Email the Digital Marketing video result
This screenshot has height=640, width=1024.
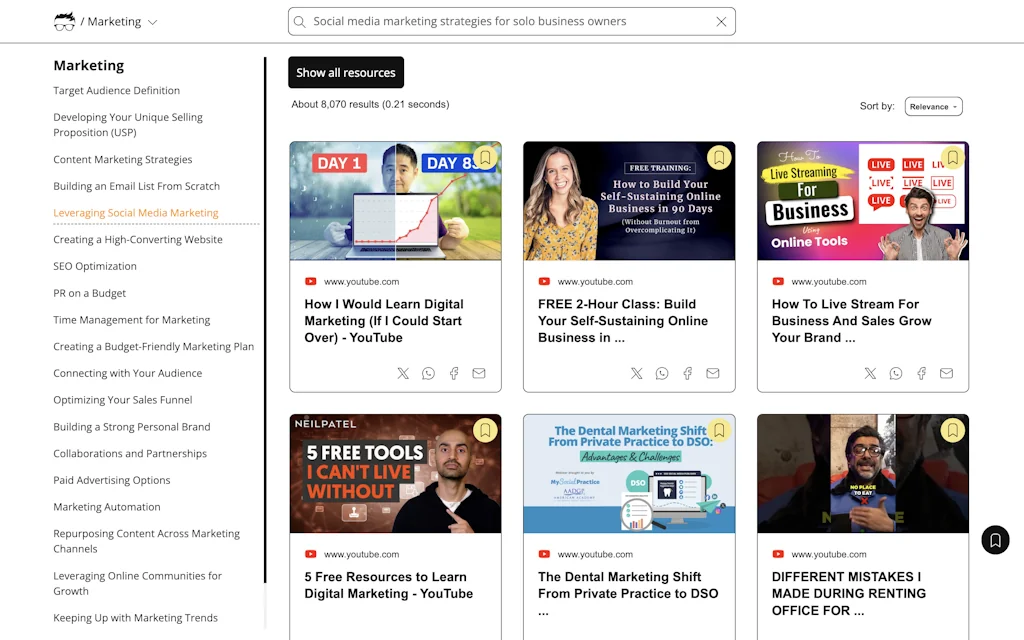point(478,373)
